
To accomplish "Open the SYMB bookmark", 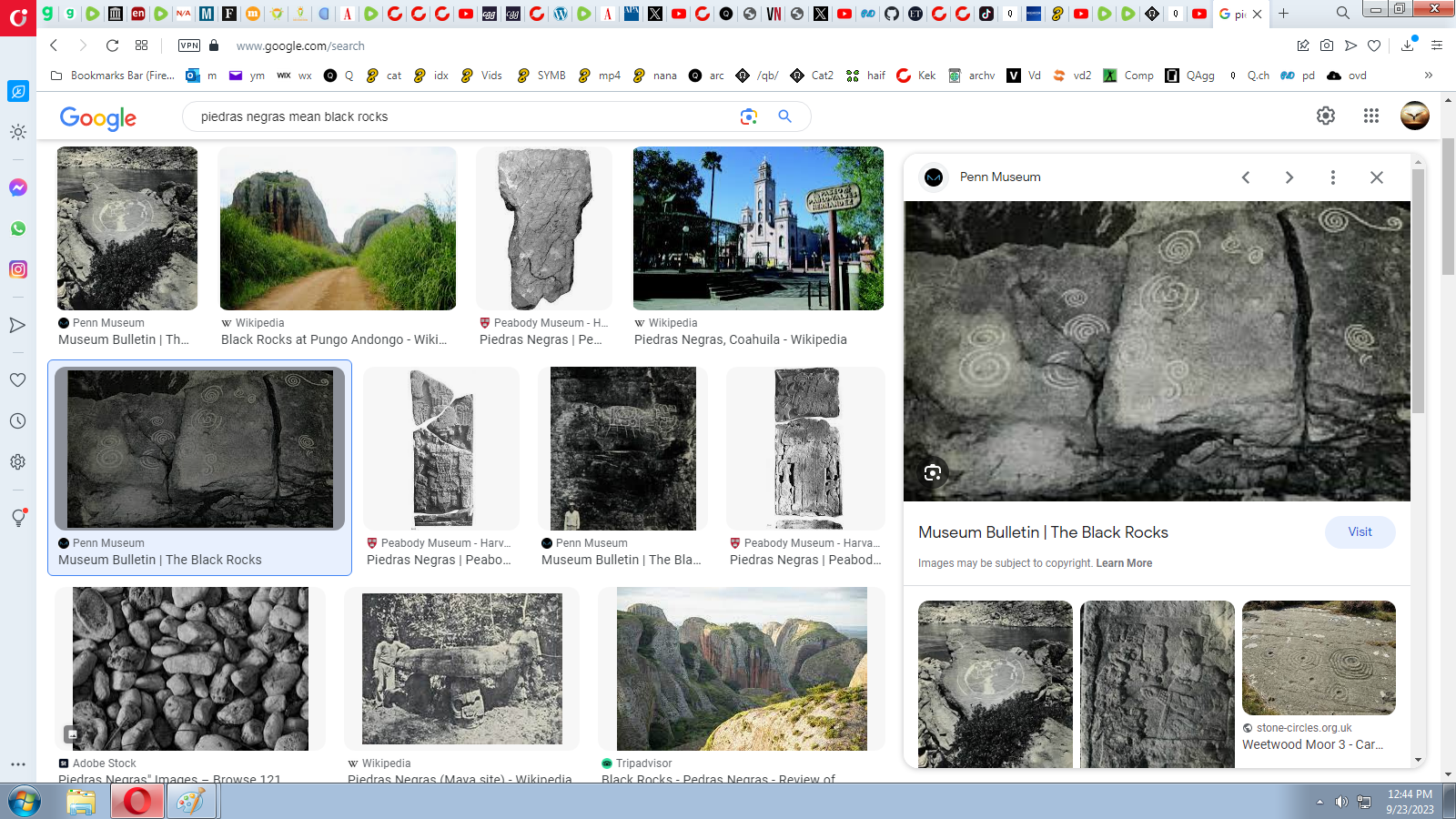I will coord(541,76).
